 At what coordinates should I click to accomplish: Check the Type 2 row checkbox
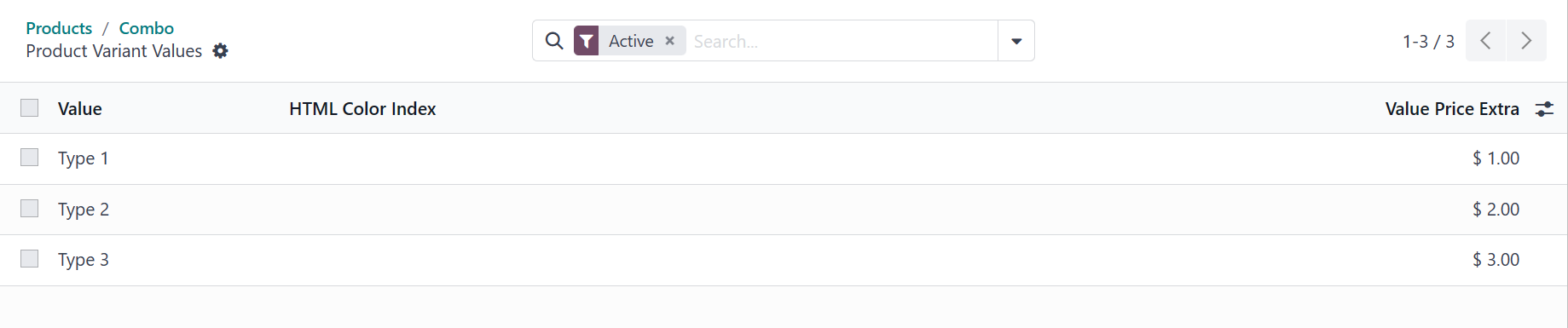pyautogui.click(x=30, y=209)
